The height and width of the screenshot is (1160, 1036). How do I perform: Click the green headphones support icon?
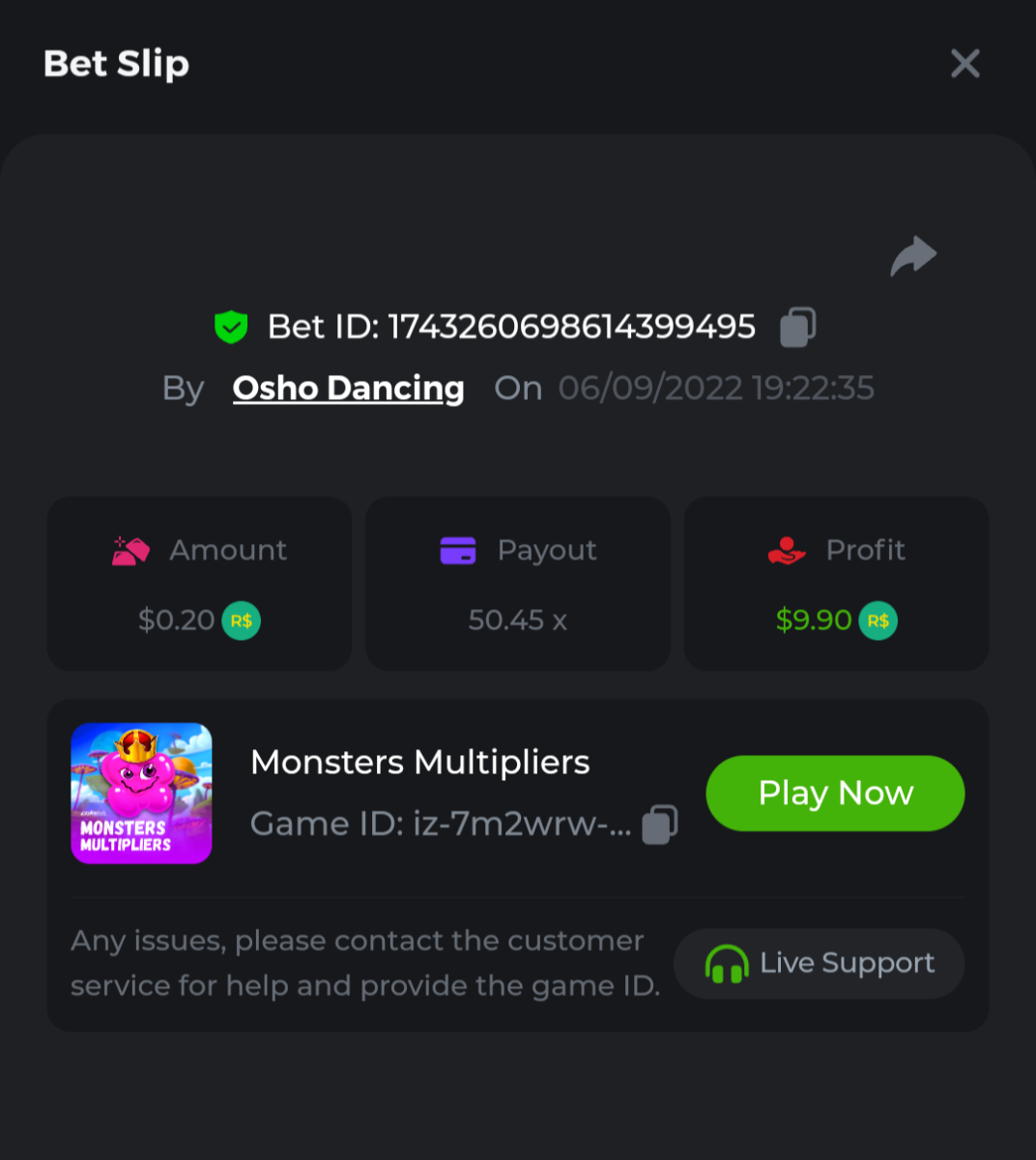coord(727,964)
